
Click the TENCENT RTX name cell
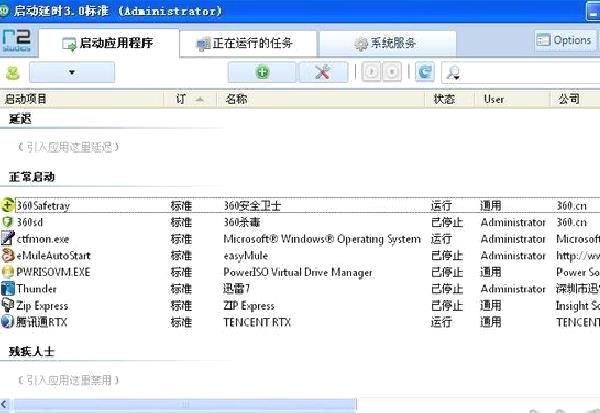(257, 322)
